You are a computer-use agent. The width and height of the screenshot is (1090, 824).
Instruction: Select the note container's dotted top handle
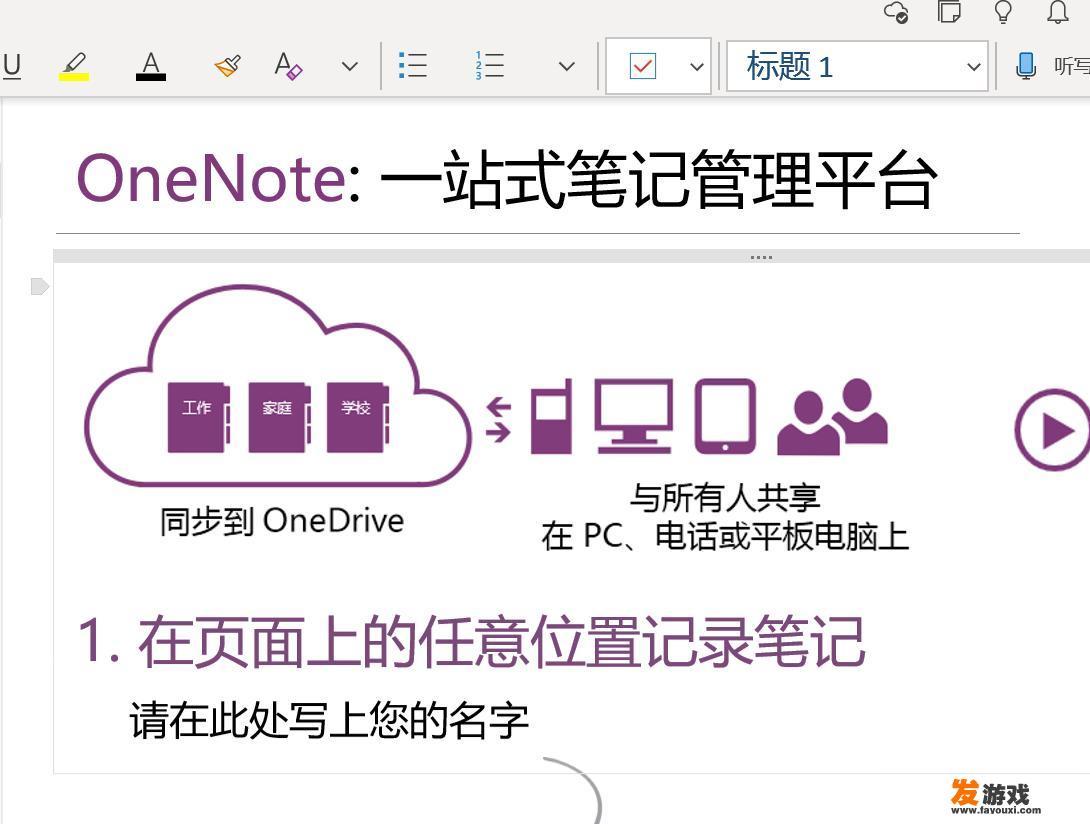coord(761,257)
